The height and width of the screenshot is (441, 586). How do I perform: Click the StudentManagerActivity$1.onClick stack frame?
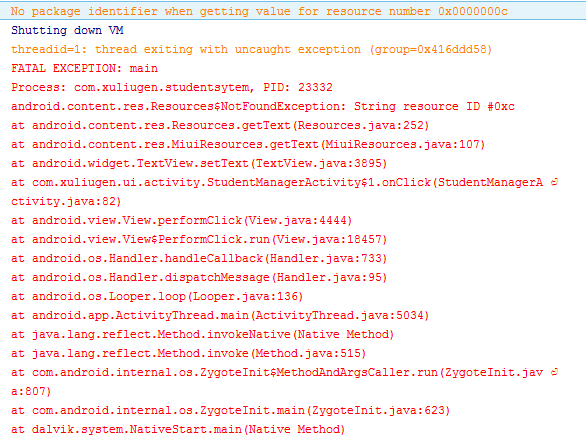284,192
